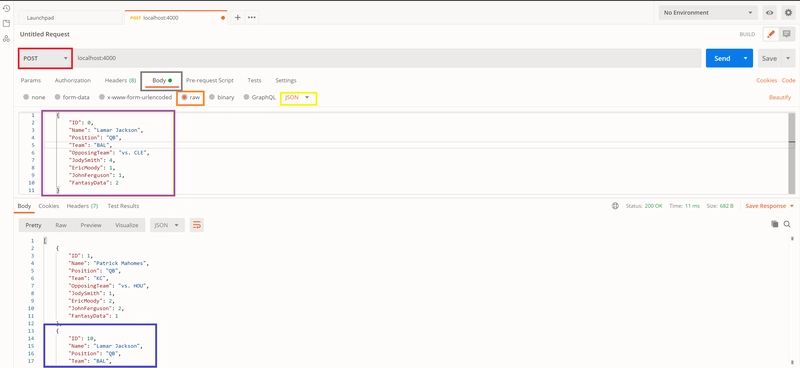Toggle the wrap lines icon in response

tap(196, 225)
